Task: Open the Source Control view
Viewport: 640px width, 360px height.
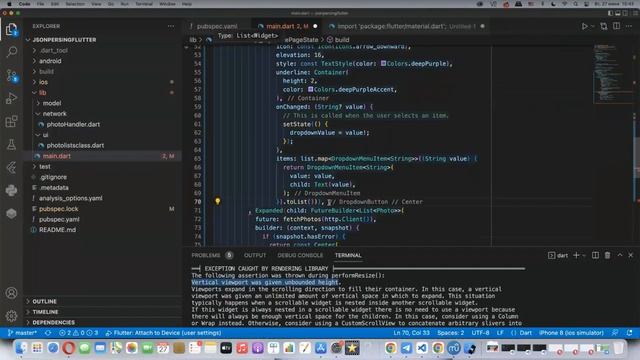Action: [11, 76]
